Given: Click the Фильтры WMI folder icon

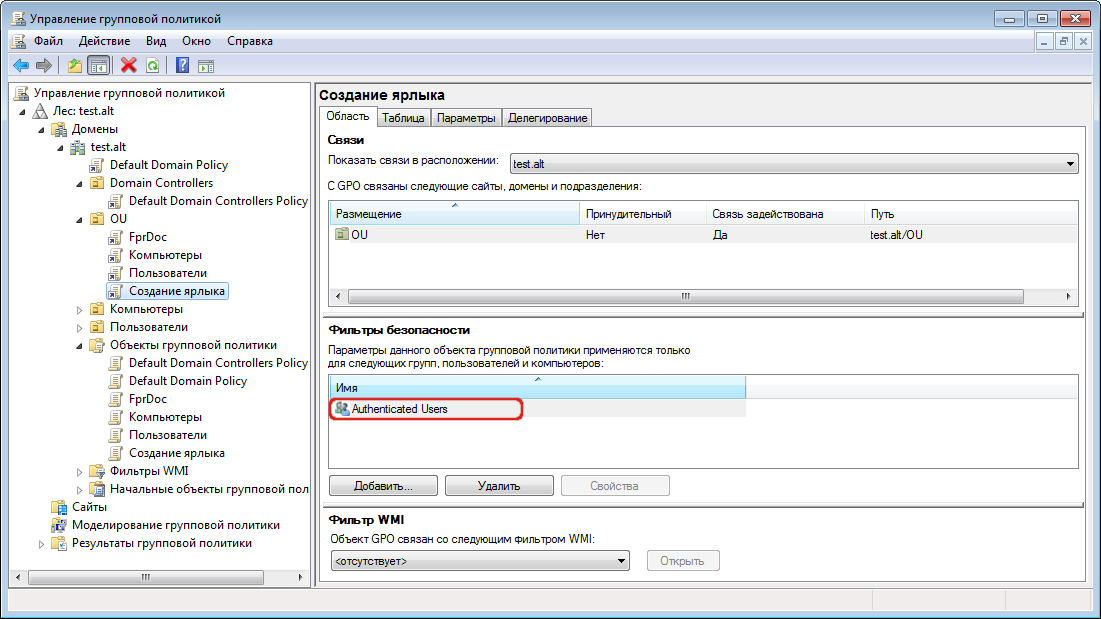Looking at the screenshot, I should pyautogui.click(x=97, y=471).
